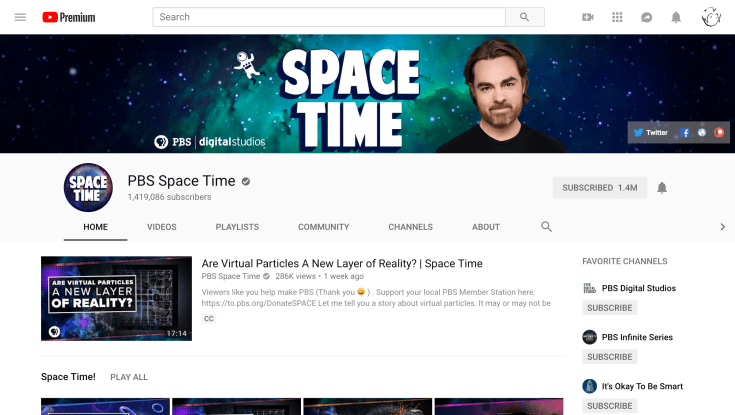The height and width of the screenshot is (415, 735).
Task: Toggle channel notification bell beside Subscribed
Action: (x=662, y=188)
